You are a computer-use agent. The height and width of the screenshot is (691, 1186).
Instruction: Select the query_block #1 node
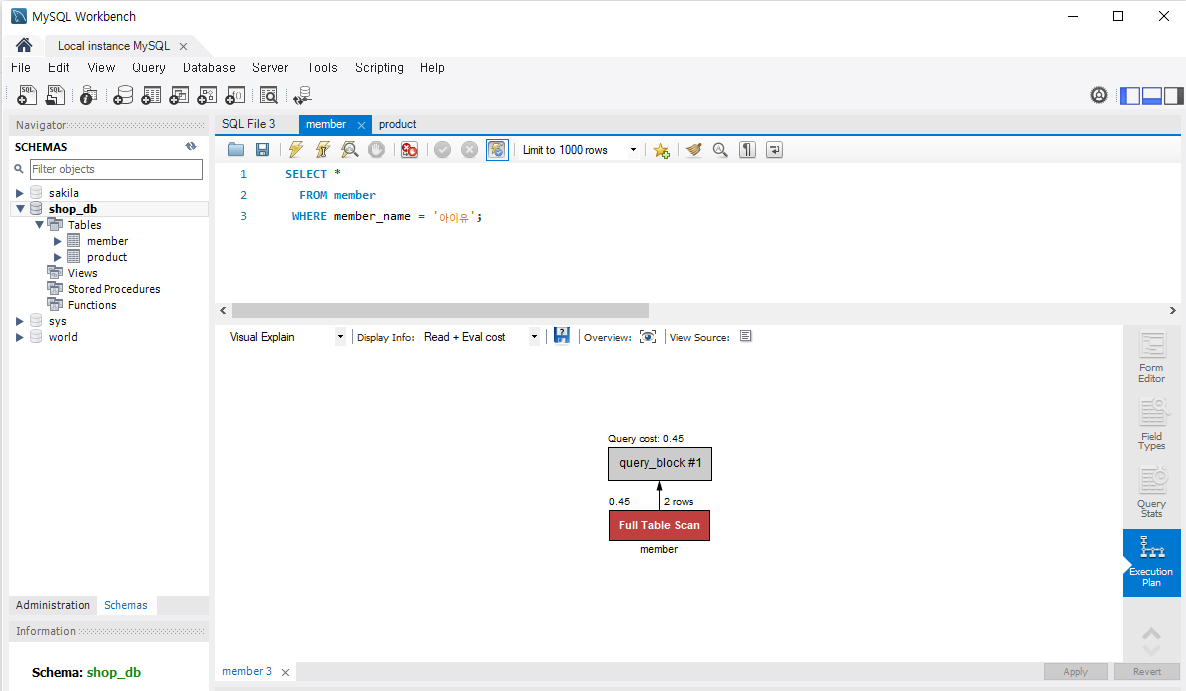tap(660, 463)
